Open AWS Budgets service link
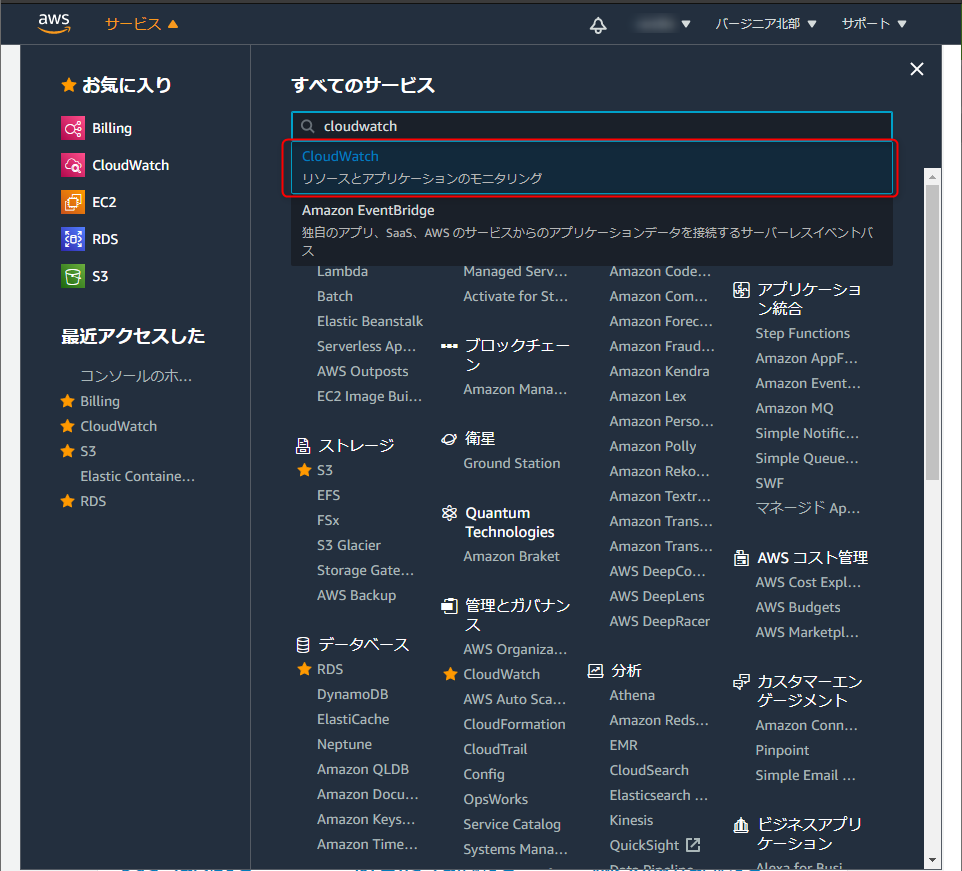Screen dimensions: 962x871 798,607
